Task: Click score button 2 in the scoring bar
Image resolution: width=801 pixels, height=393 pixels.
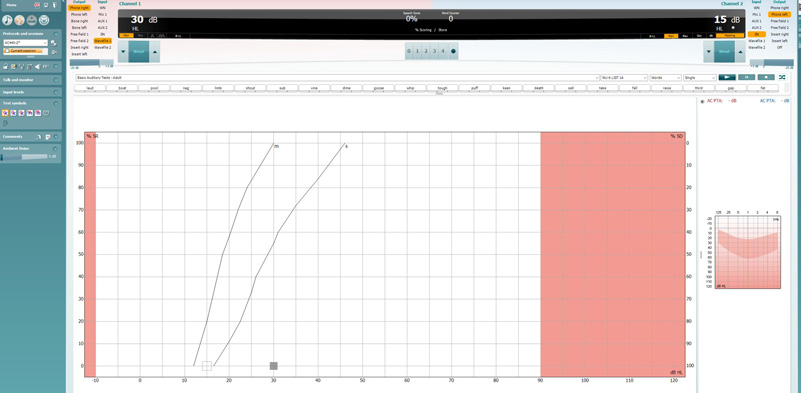Action: click(426, 52)
